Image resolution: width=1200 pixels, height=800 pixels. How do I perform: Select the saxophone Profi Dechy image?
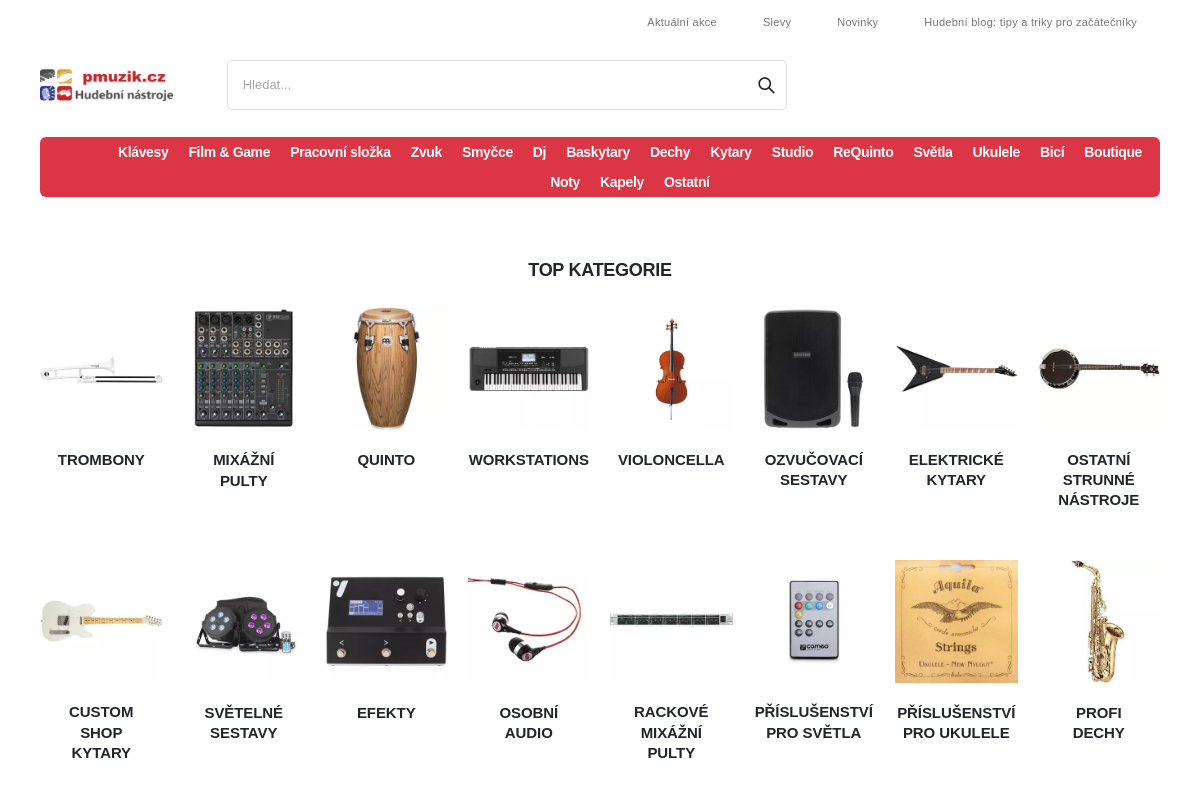pos(1099,622)
